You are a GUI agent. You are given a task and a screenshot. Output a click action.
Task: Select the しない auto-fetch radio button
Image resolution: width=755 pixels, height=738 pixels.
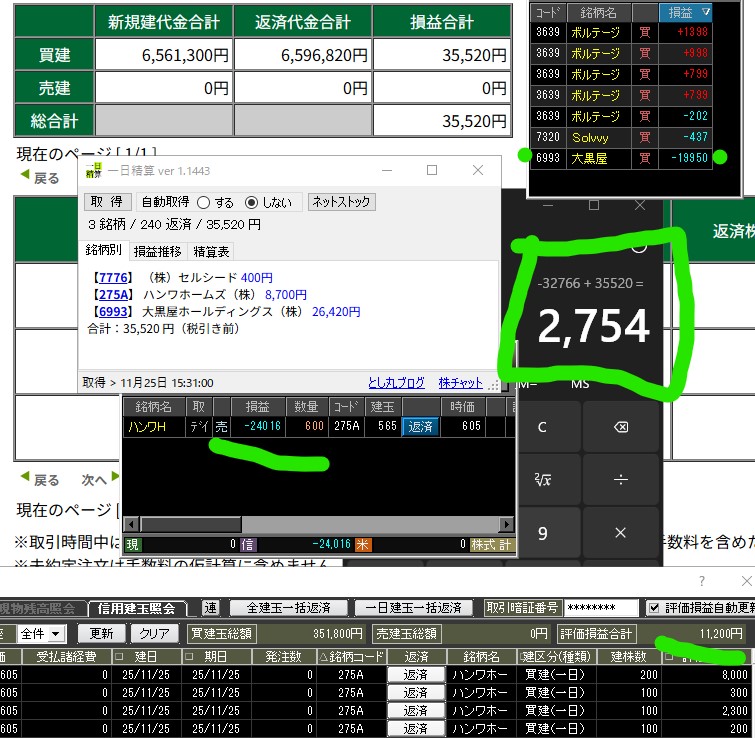(x=251, y=202)
